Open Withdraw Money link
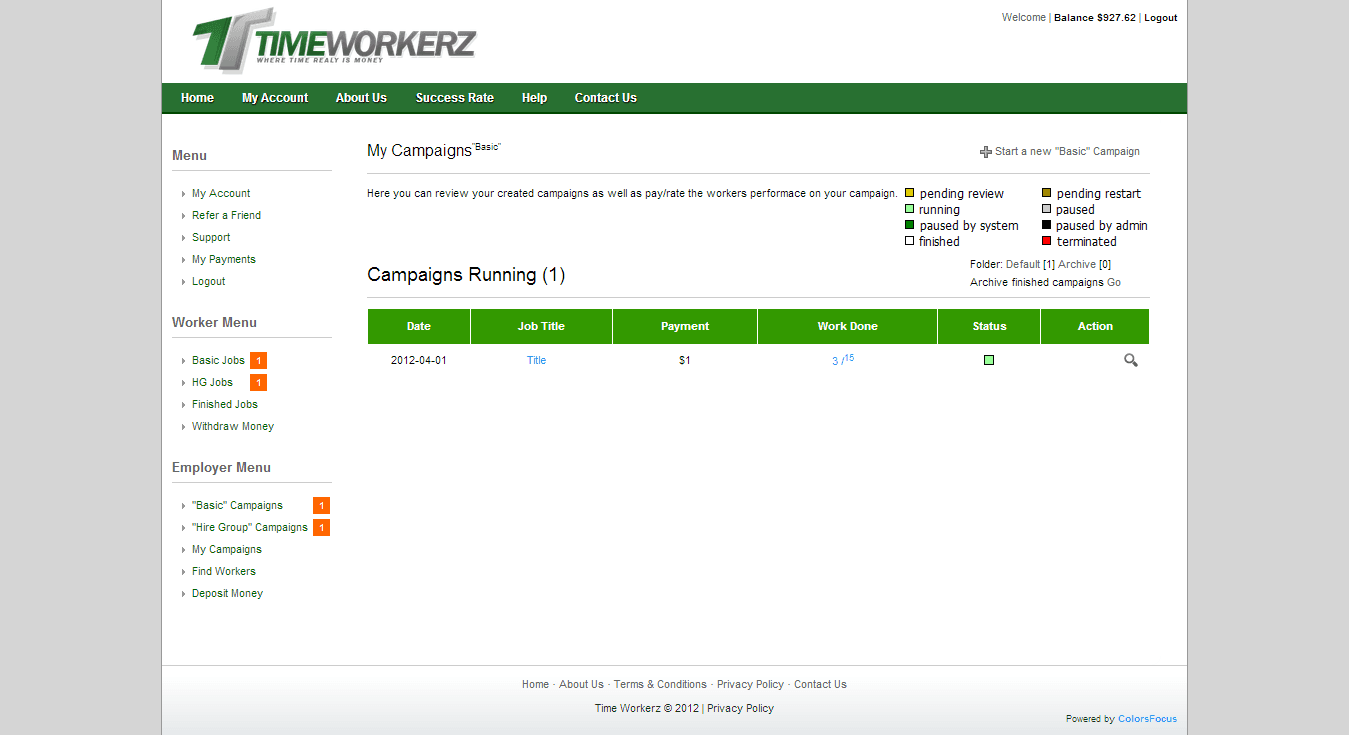Screen dimensions: 1349x735 pyautogui.click(x=233, y=427)
